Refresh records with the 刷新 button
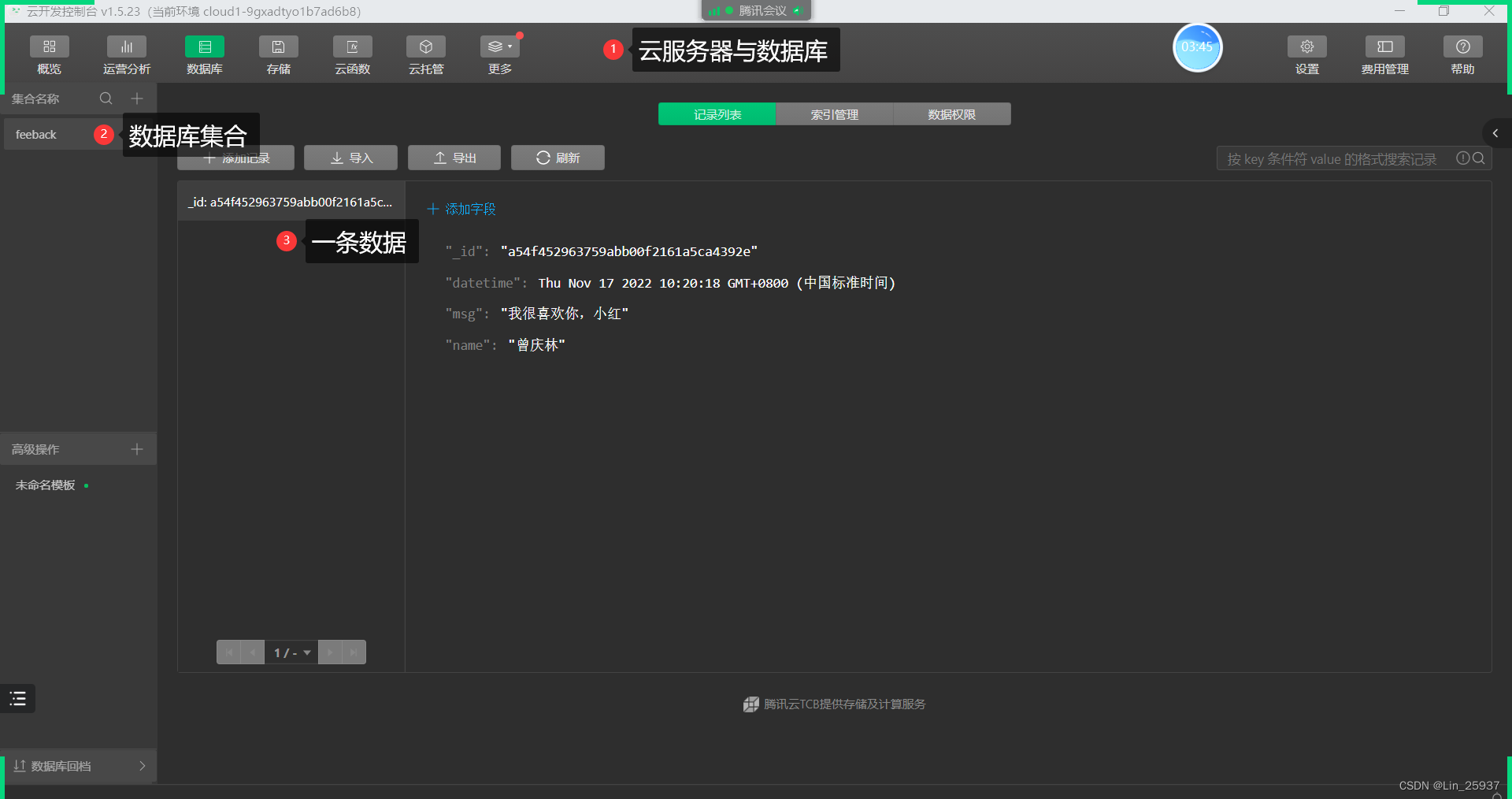This screenshot has height=799, width=1512. [x=557, y=157]
